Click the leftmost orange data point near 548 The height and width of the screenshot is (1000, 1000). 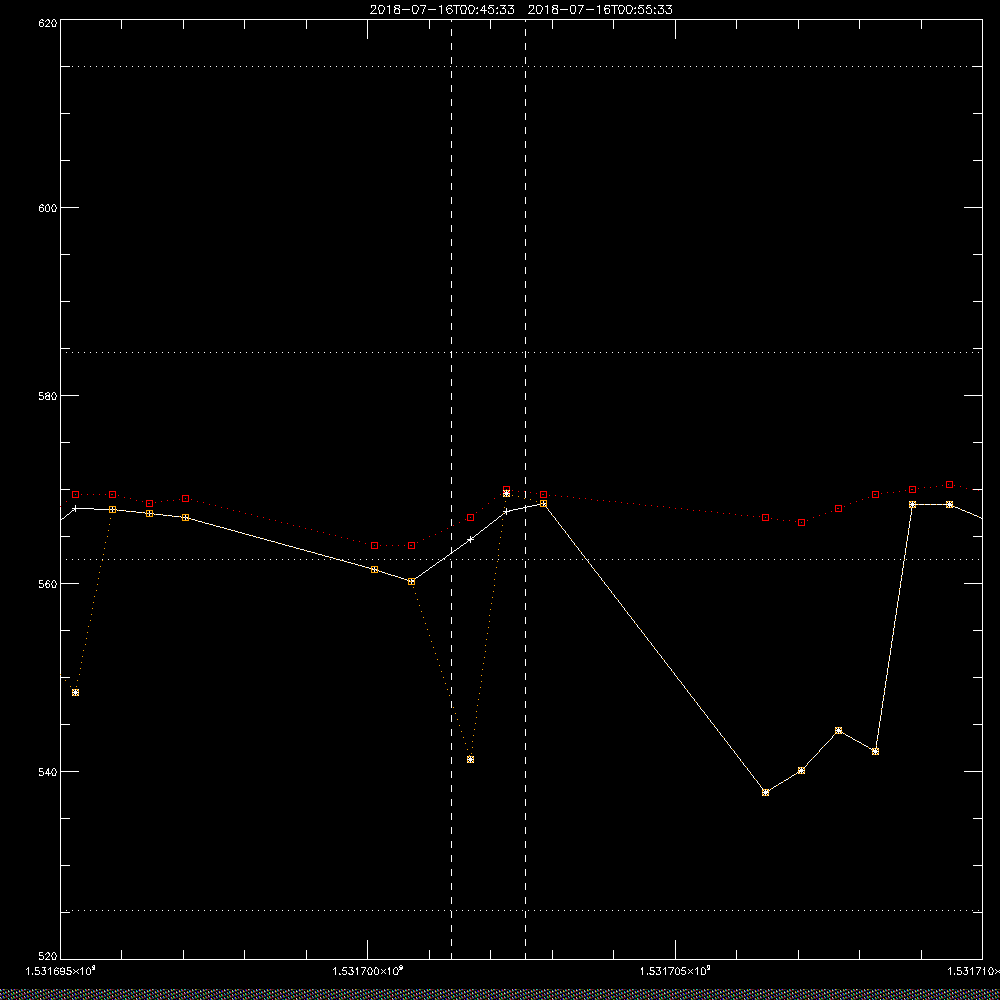tap(75, 693)
